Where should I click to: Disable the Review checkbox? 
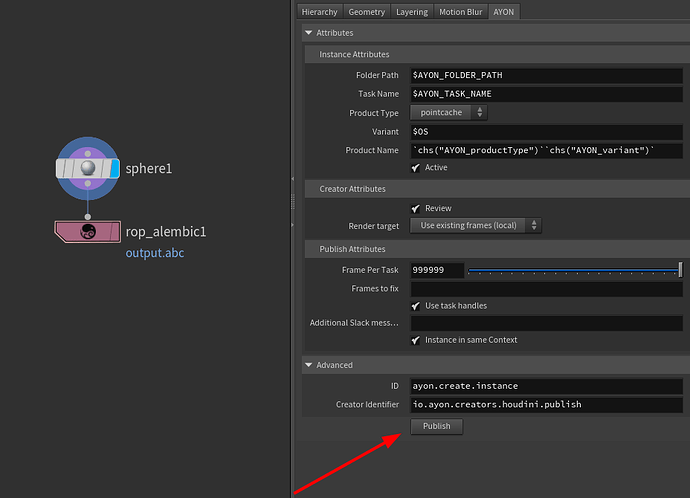(416, 208)
